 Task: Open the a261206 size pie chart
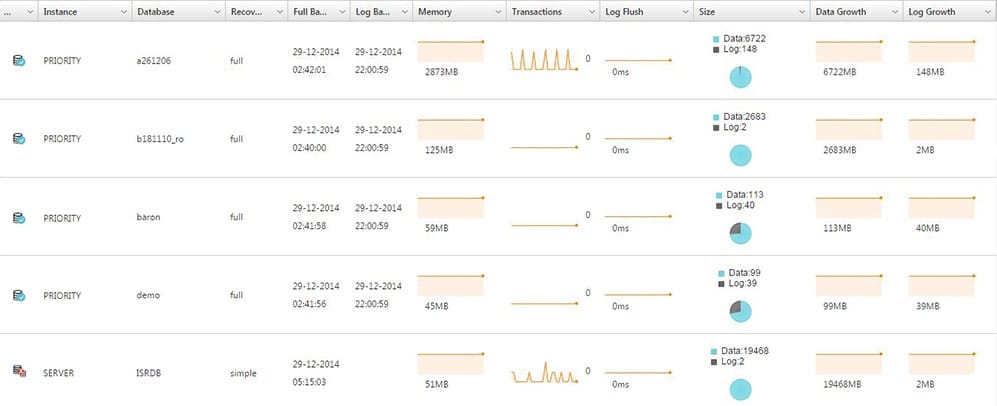(740, 77)
